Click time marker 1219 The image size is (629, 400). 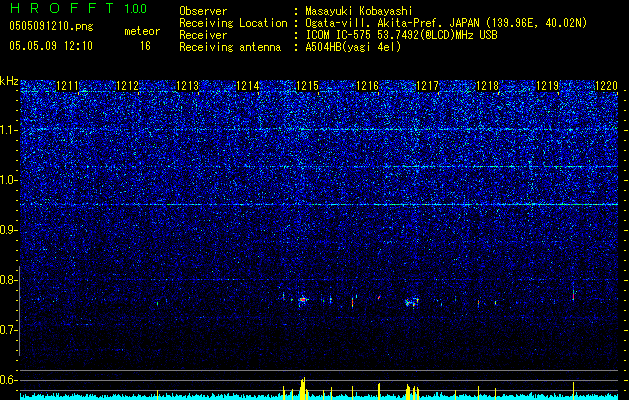point(548,86)
